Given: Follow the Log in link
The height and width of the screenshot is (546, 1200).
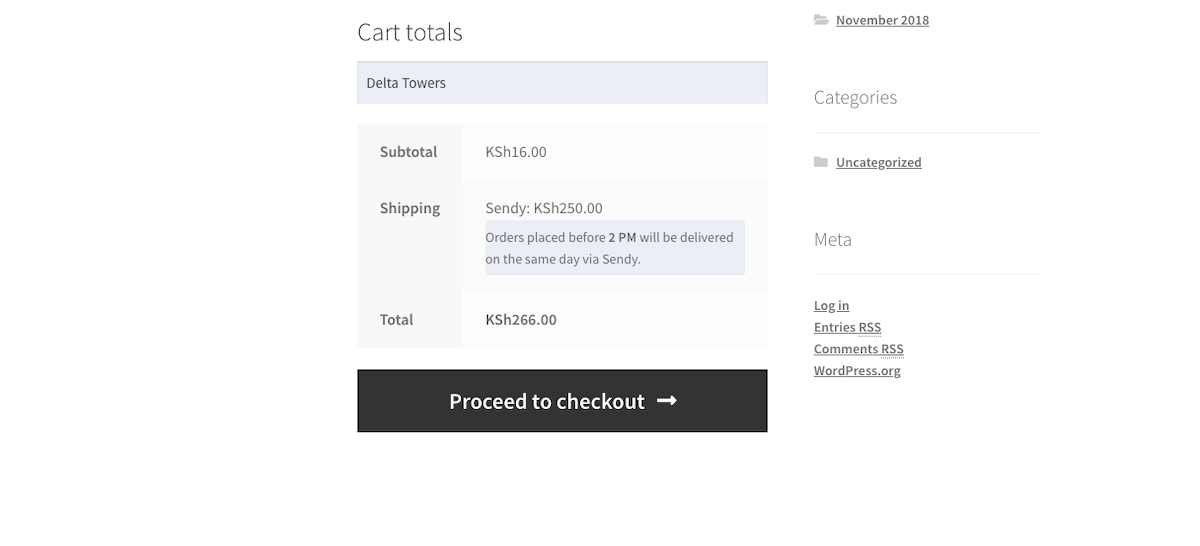Looking at the screenshot, I should pos(831,306).
